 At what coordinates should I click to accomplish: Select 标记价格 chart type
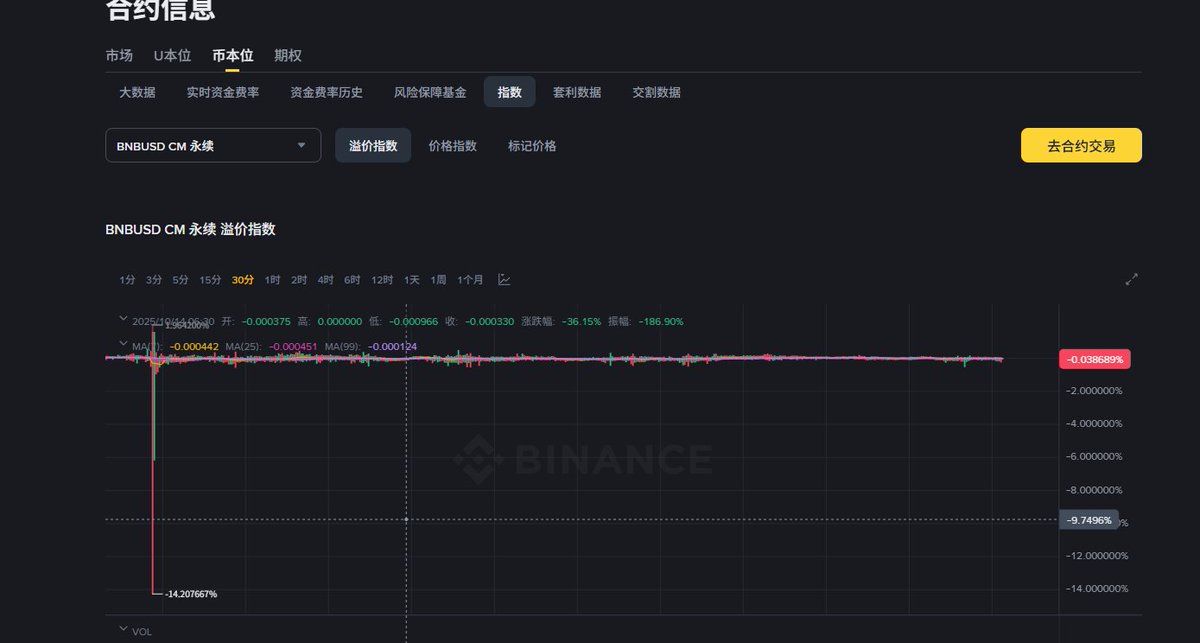[532, 145]
